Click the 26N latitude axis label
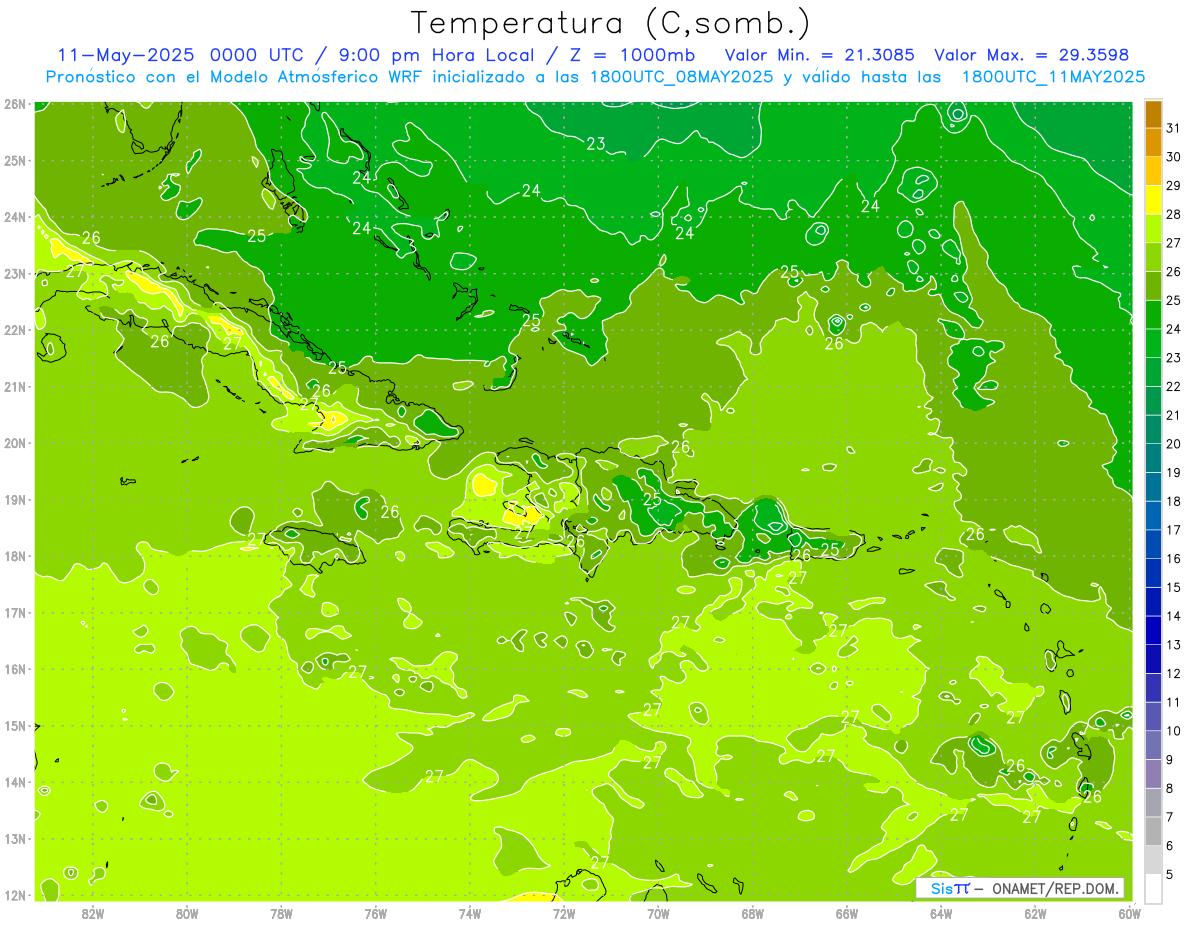This screenshot has width=1200, height=927. (x=15, y=104)
